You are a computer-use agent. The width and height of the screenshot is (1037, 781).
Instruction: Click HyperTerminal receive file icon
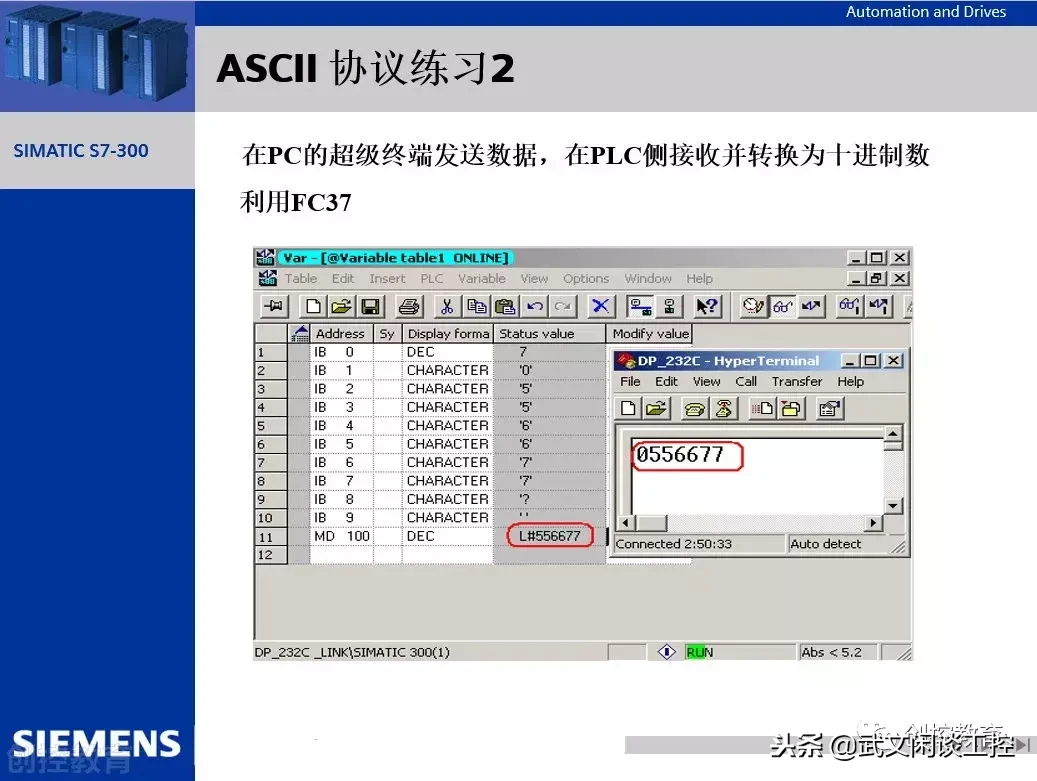coord(791,409)
